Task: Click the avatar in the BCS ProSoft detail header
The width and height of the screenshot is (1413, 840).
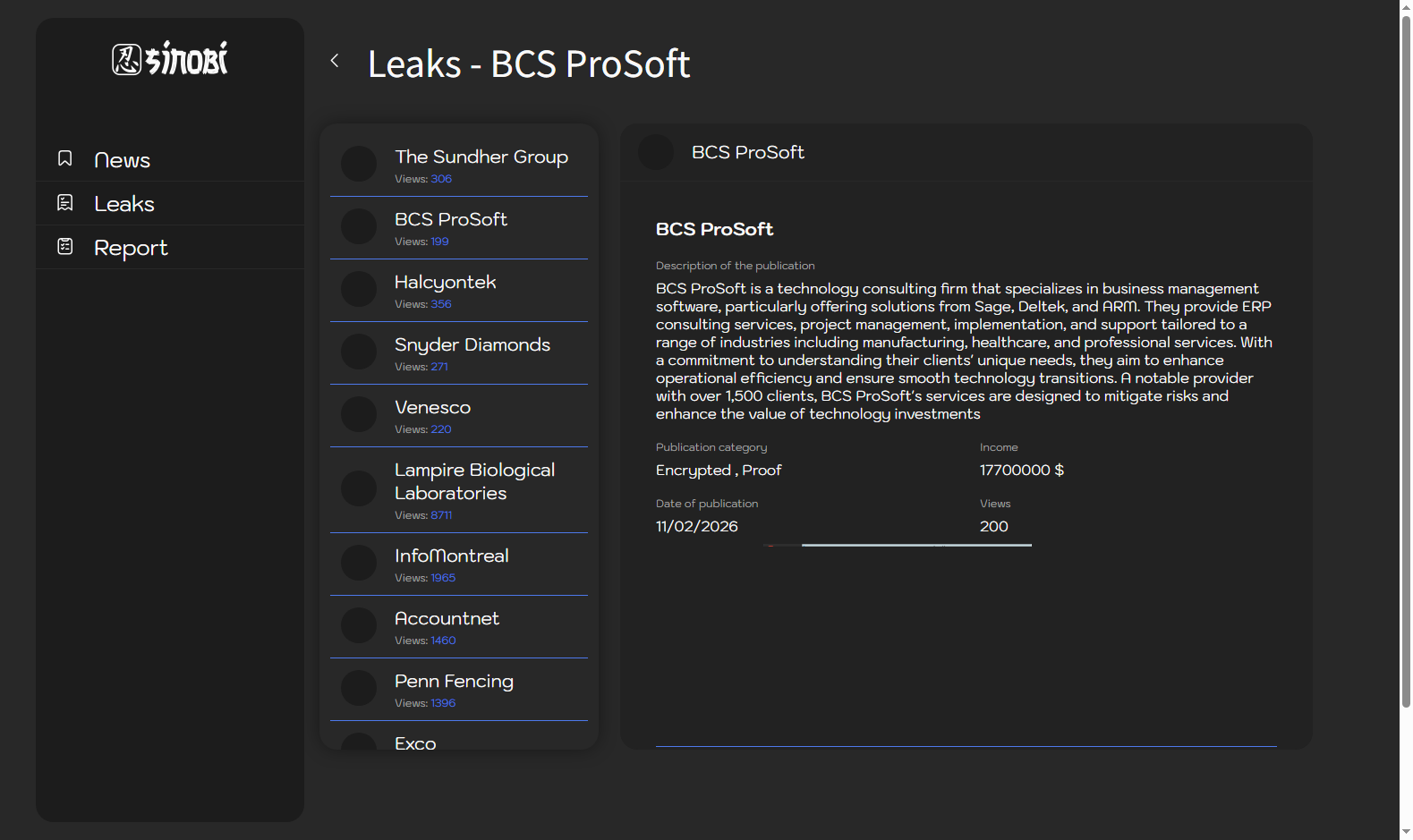Action: 656,152
